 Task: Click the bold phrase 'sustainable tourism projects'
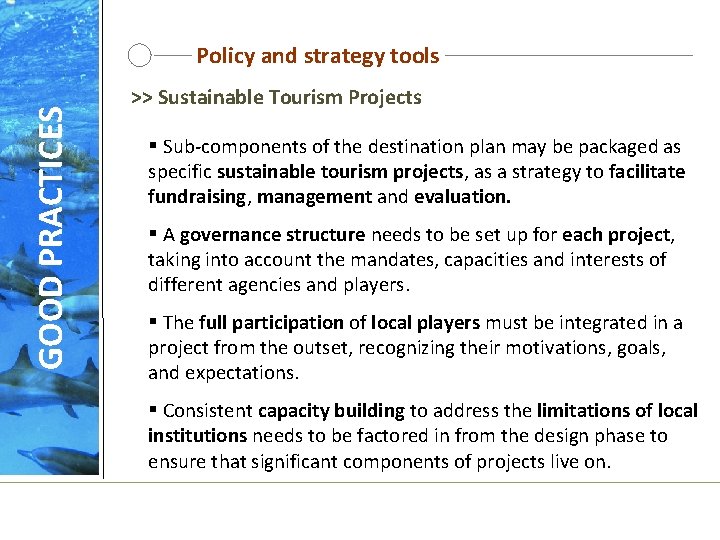[340, 172]
